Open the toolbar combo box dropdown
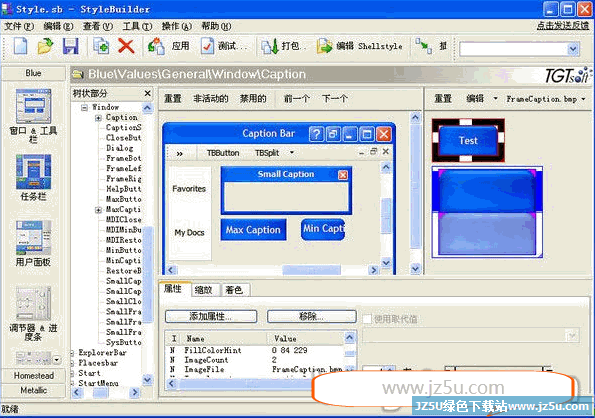 click(573, 49)
